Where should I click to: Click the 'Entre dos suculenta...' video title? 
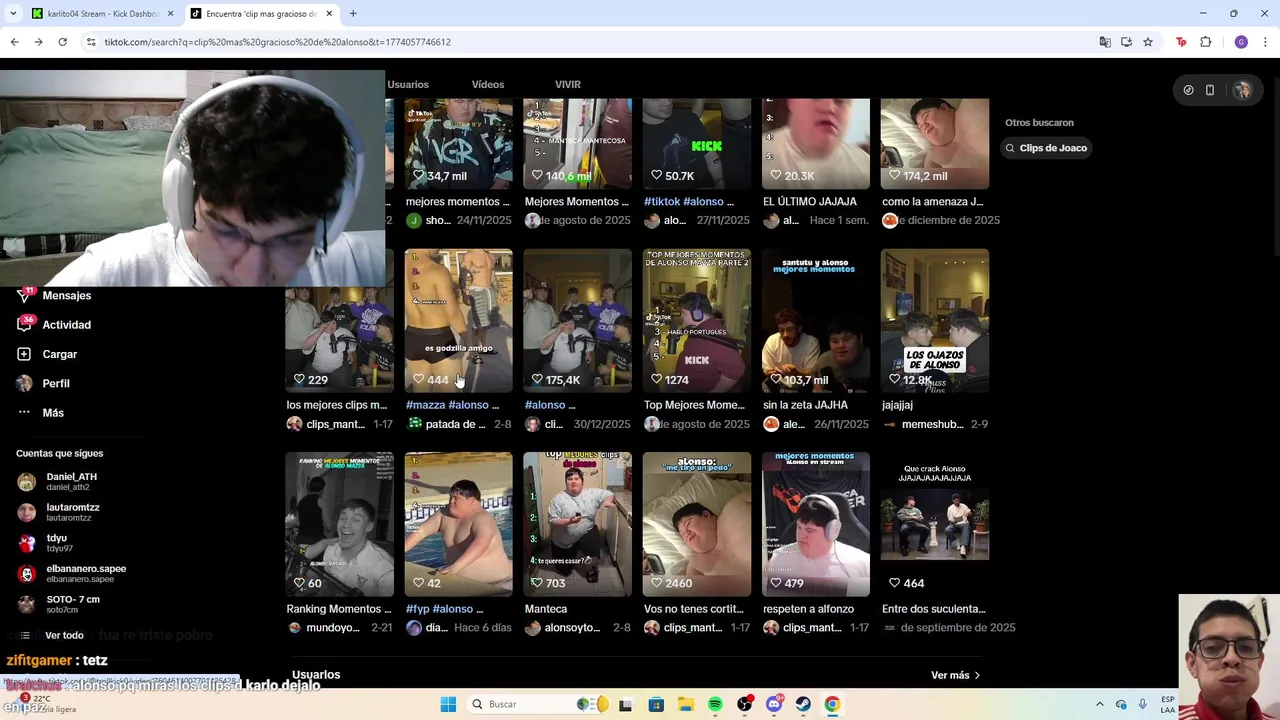coord(934,609)
